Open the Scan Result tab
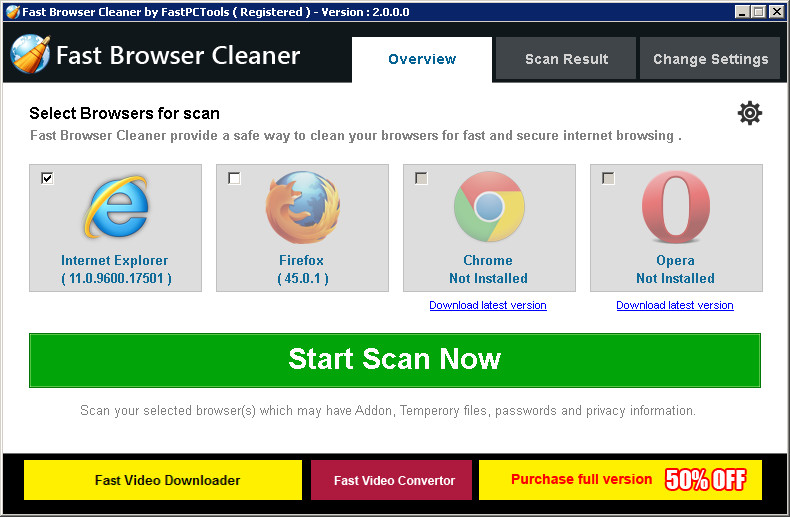This screenshot has height=517, width=790. (566, 59)
